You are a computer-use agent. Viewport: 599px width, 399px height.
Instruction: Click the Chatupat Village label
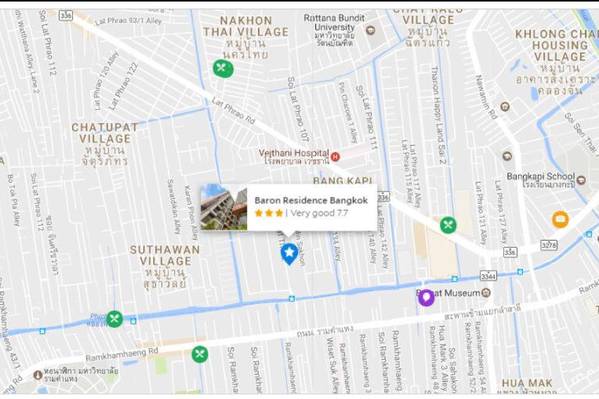point(105,133)
